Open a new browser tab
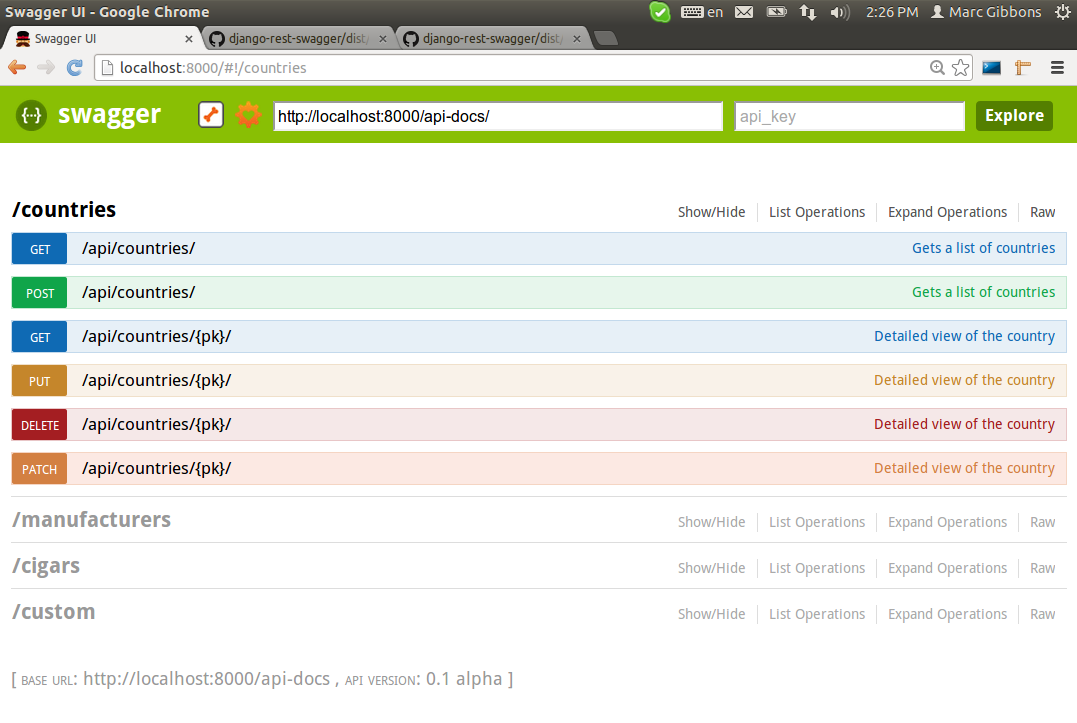The image size is (1077, 723). pos(606,38)
